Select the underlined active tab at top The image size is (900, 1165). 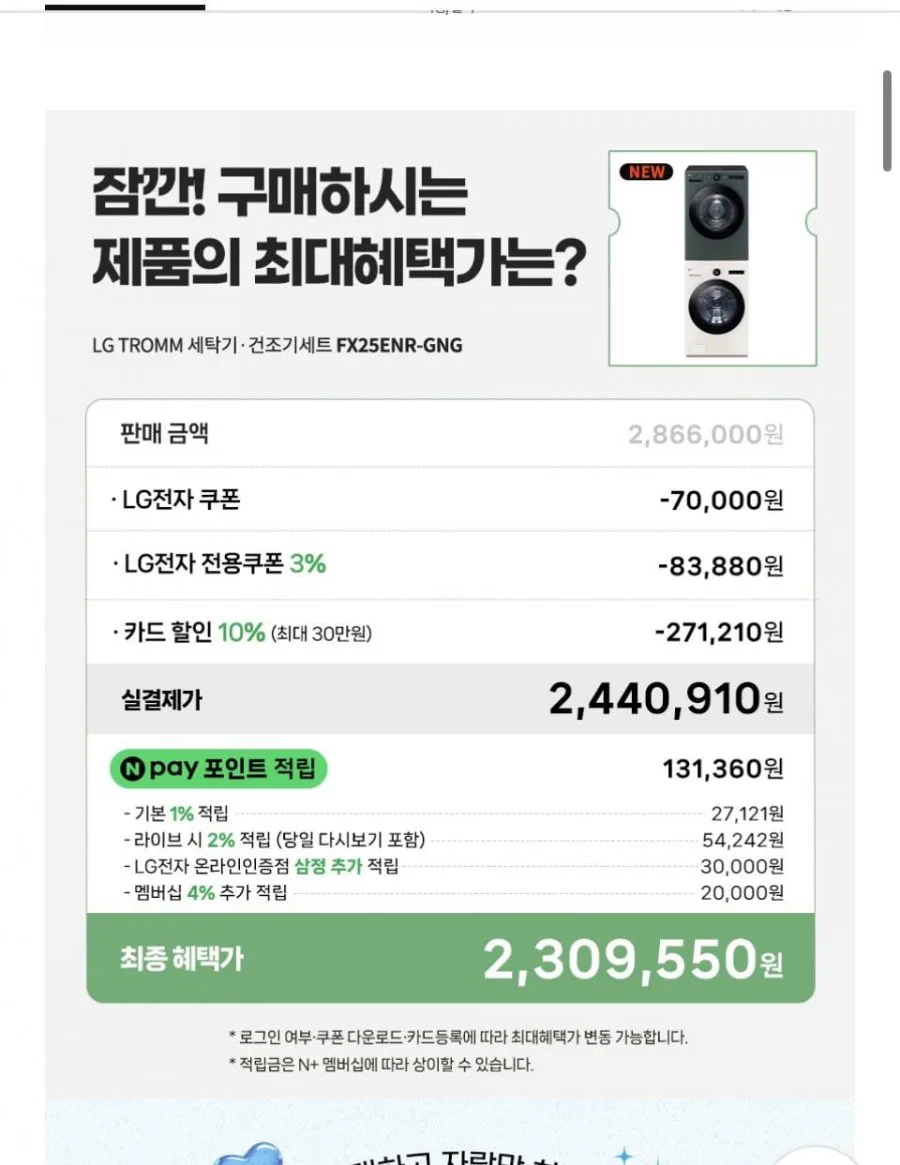point(125,7)
